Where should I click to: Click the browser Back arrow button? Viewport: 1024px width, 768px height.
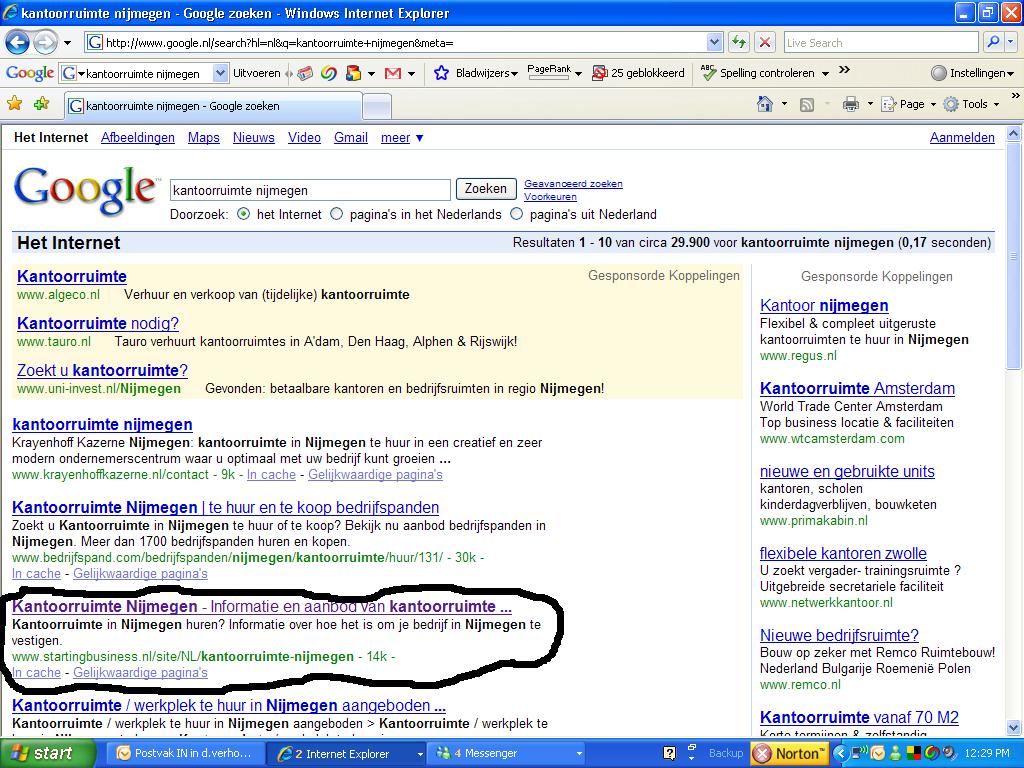18,43
